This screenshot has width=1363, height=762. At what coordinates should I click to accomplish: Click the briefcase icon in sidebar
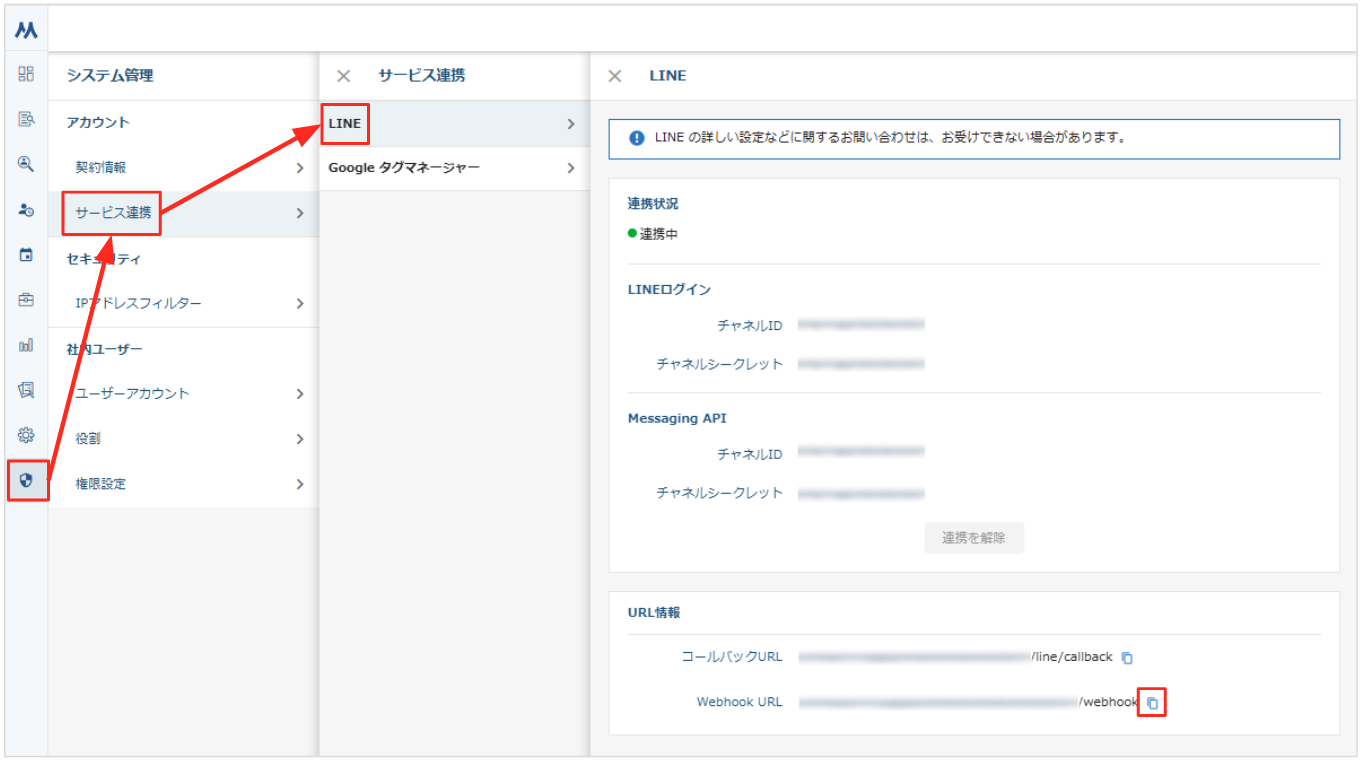pyautogui.click(x=26, y=300)
